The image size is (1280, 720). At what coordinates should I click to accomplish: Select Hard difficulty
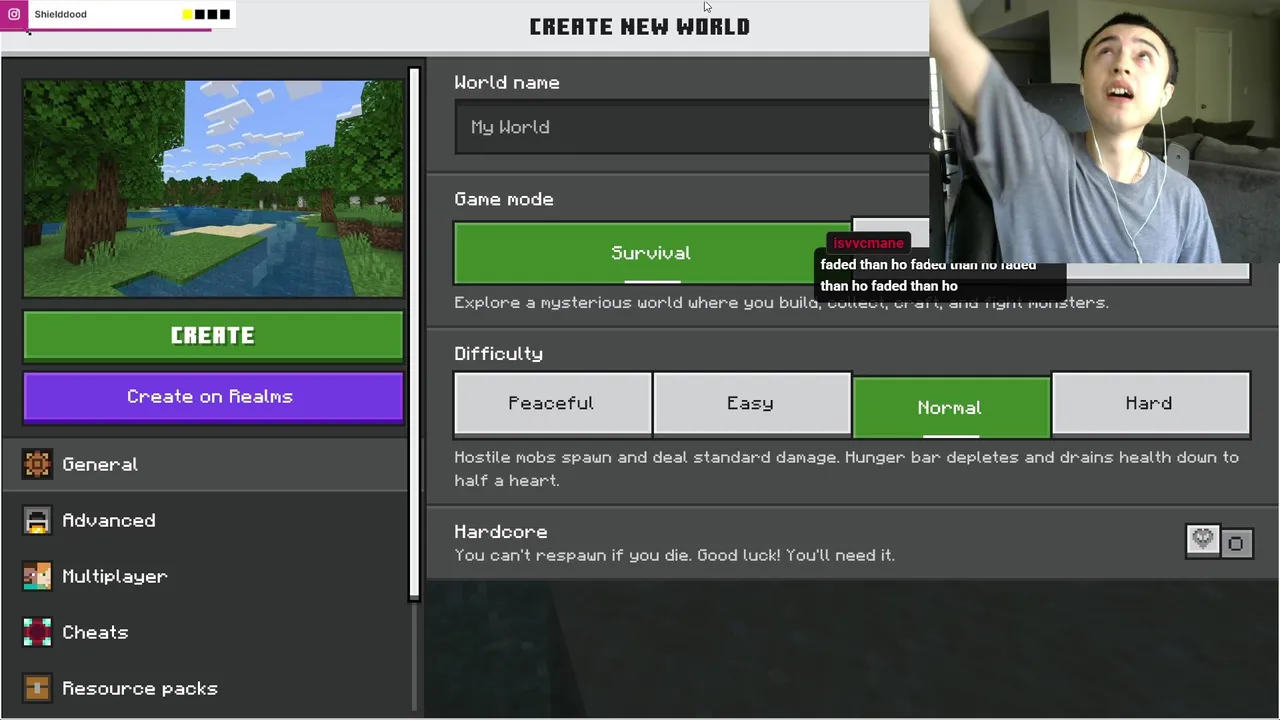click(x=1151, y=405)
